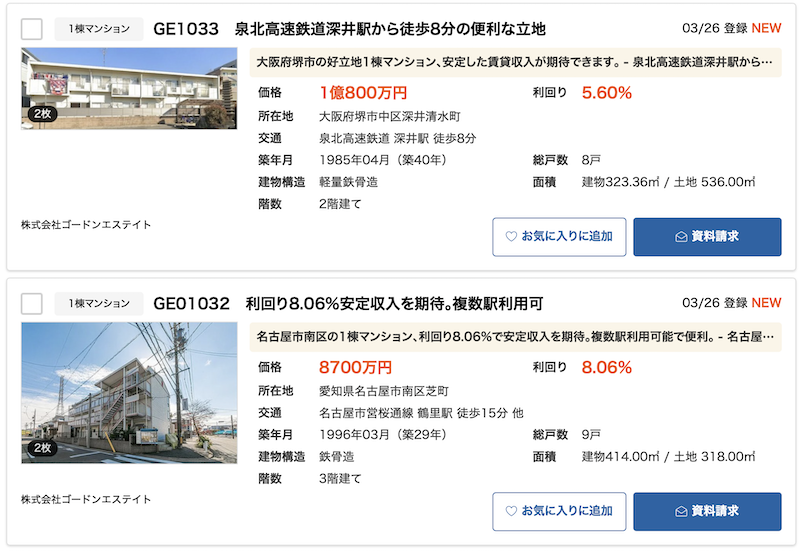
Task: Add GE01032 to favorites with お気に入りに追加
Action: pos(559,511)
